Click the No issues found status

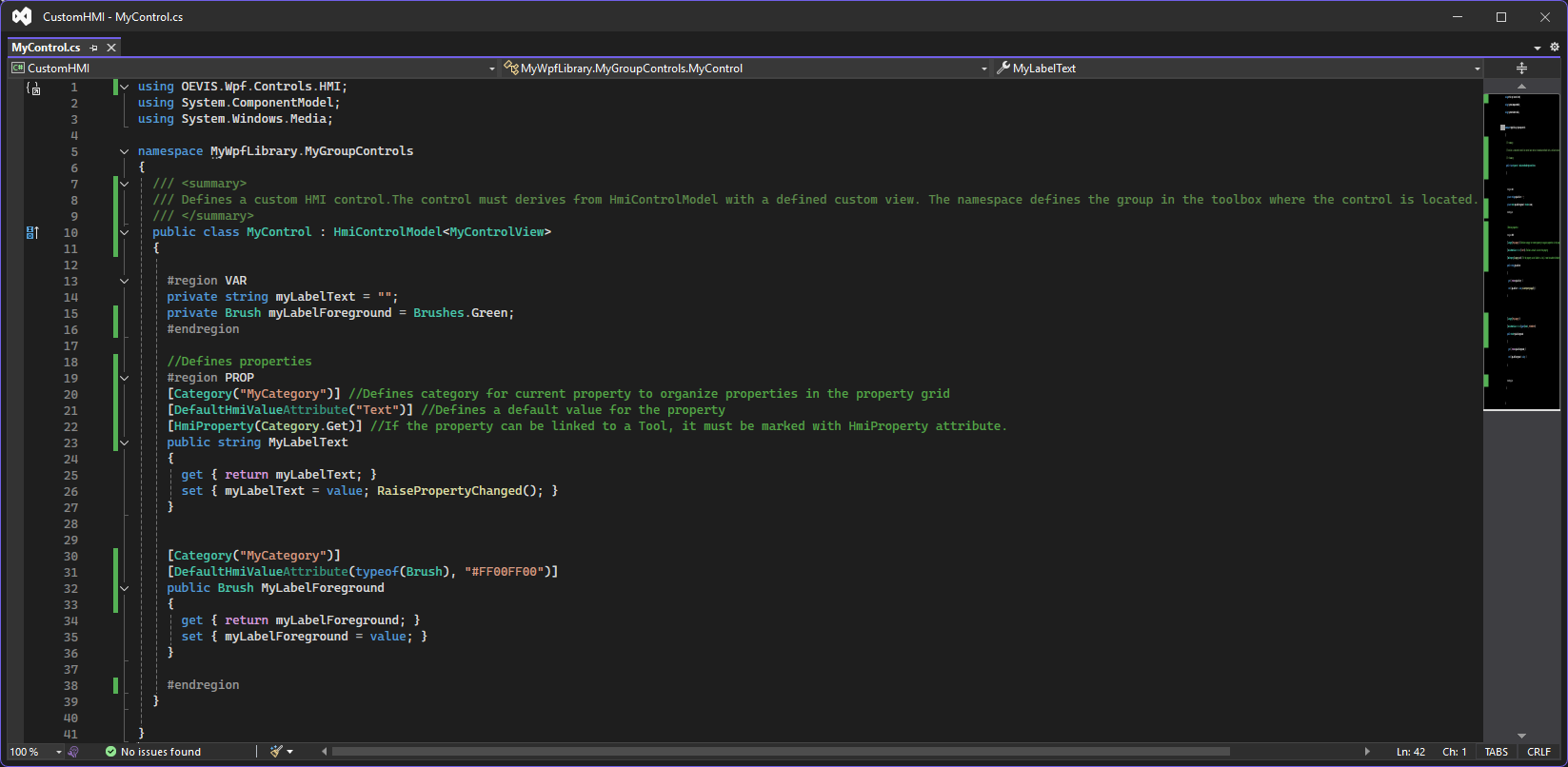click(161, 752)
